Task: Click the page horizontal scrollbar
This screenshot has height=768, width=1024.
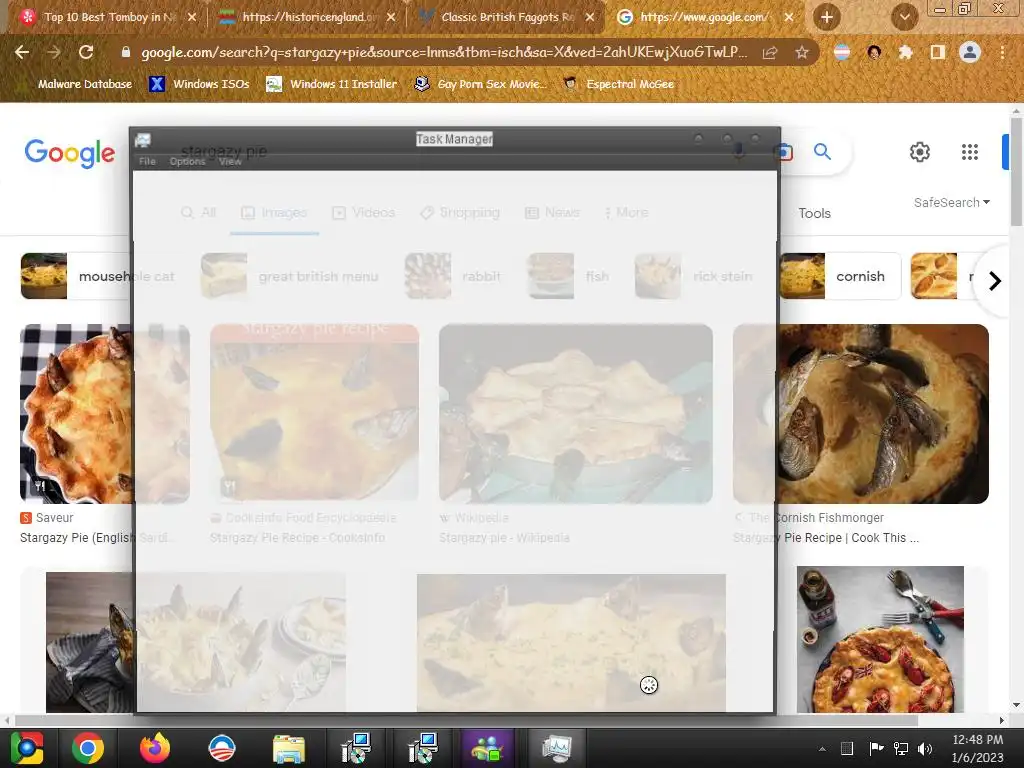Action: coord(466,720)
